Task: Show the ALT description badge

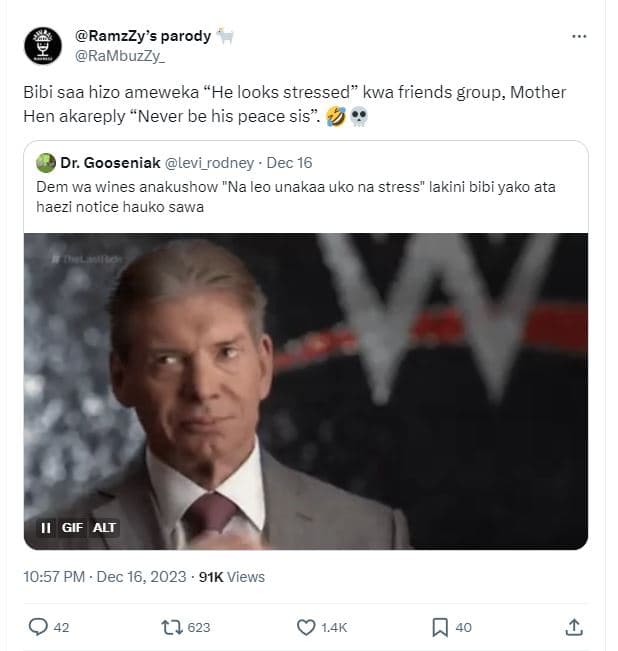Action: [x=104, y=527]
